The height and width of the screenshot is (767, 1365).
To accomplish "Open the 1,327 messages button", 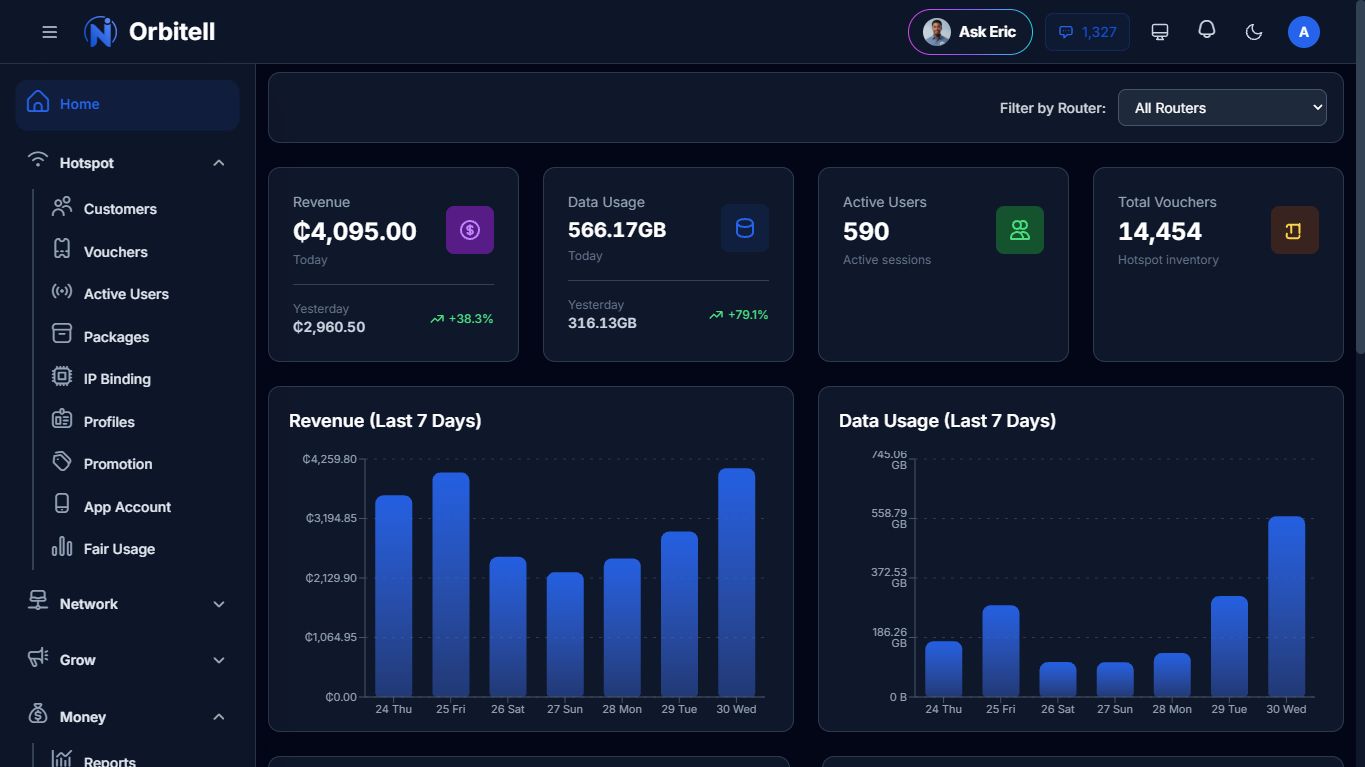I will click(1087, 32).
